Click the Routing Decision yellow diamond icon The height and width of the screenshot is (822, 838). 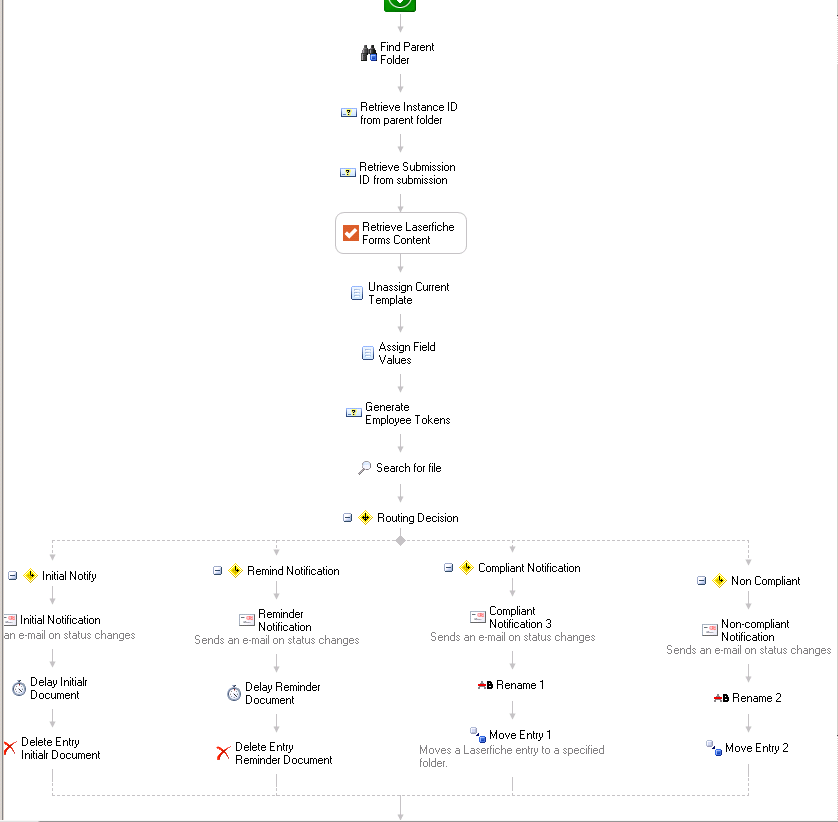[x=366, y=517]
